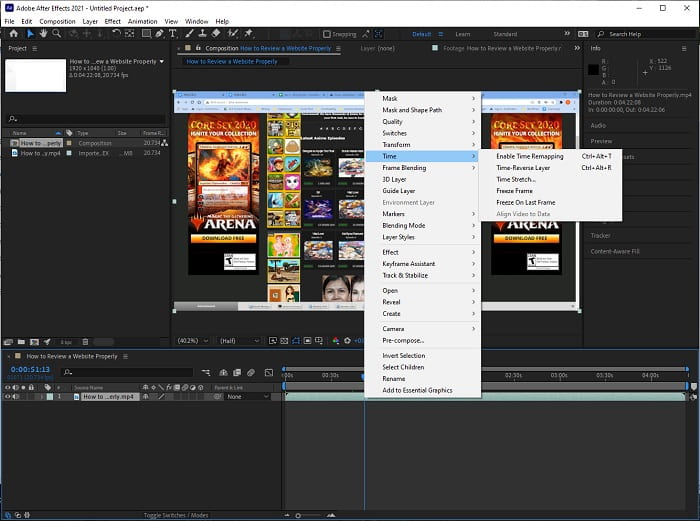The height and width of the screenshot is (521, 700).
Task: Select the Pen tool
Action: pos(159,33)
